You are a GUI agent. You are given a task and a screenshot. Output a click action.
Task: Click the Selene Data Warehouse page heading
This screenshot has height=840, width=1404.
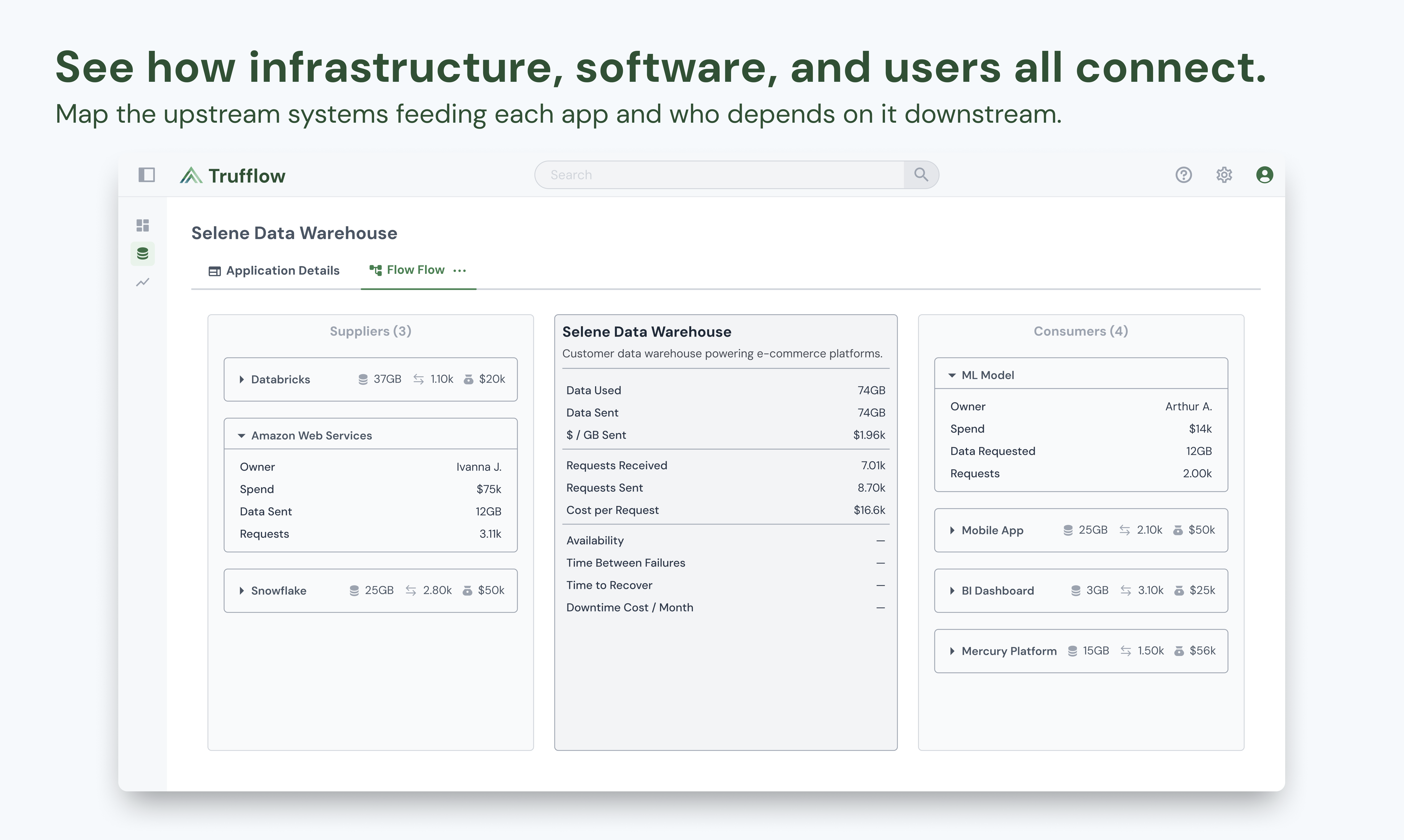pyautogui.click(x=294, y=233)
